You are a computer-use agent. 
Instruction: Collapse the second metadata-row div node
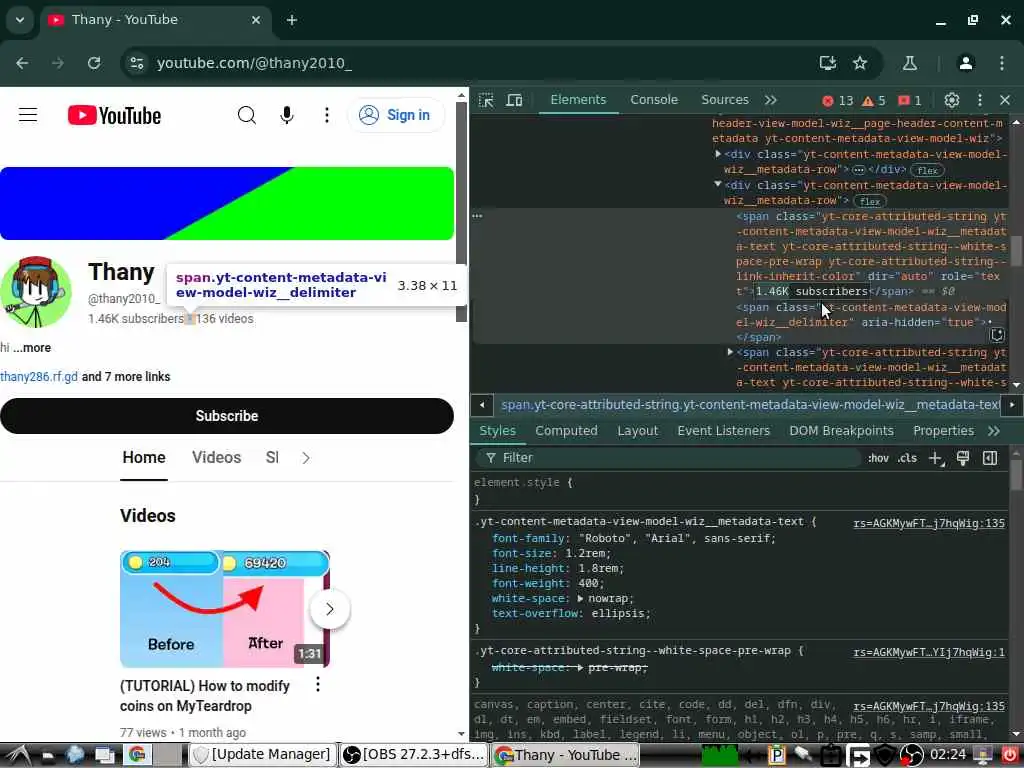(x=718, y=185)
